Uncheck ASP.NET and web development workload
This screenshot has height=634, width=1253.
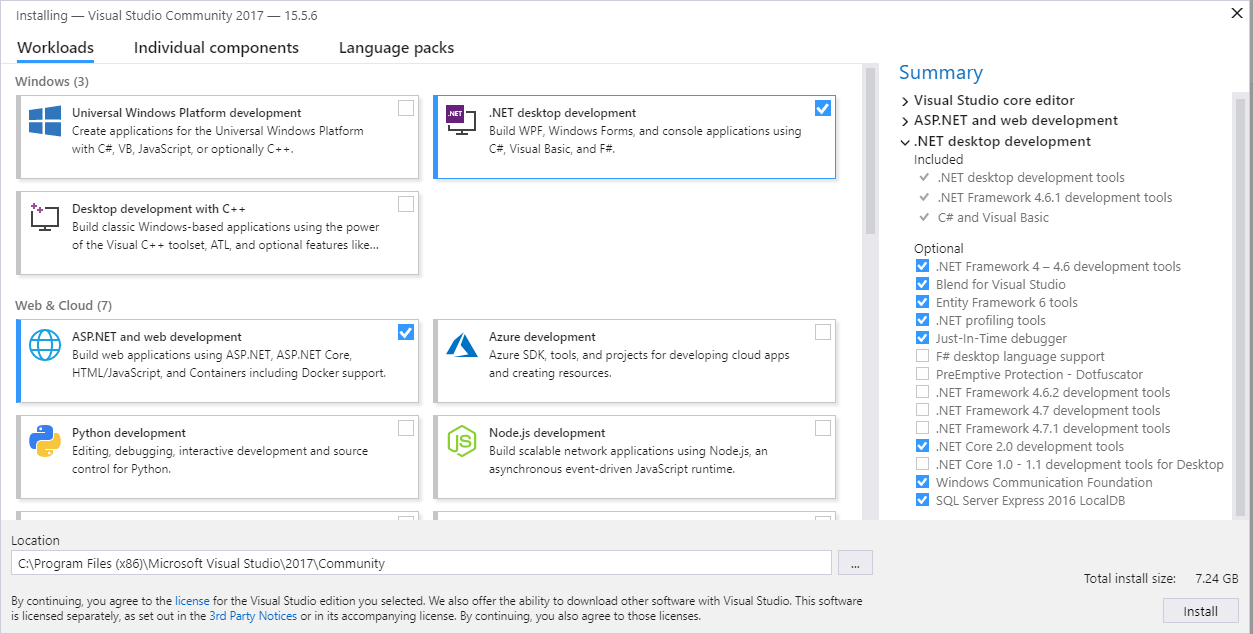(406, 332)
